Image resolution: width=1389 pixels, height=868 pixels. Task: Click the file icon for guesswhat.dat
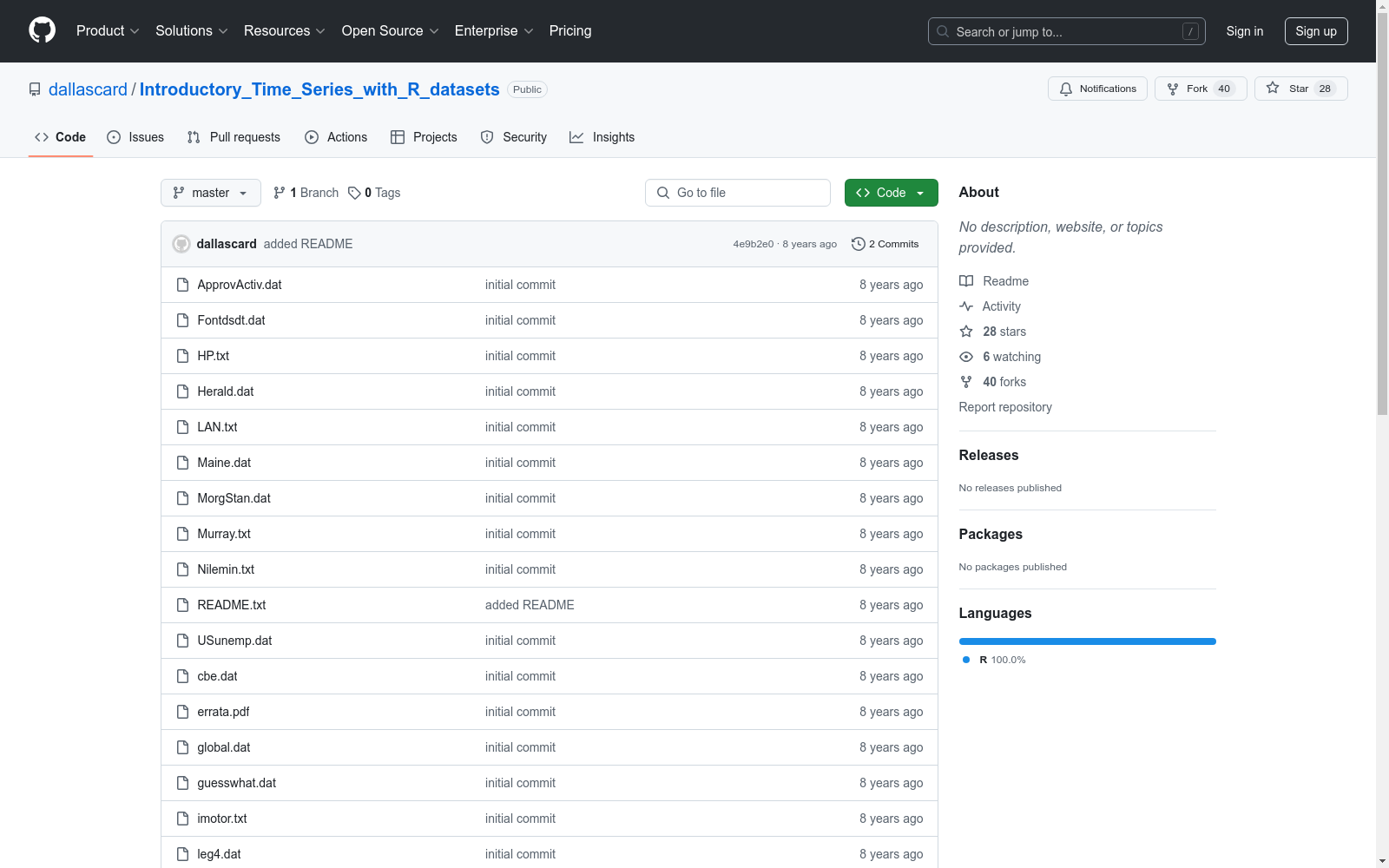(182, 783)
